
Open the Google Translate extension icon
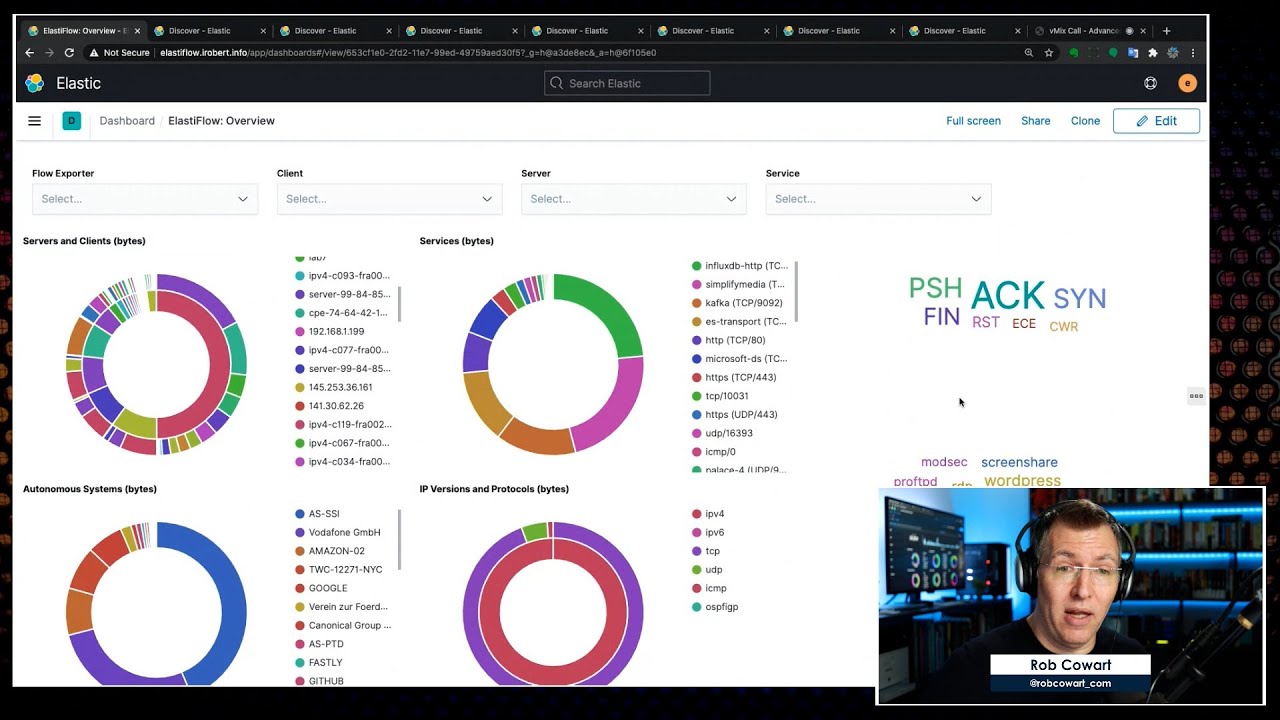click(x=1133, y=53)
